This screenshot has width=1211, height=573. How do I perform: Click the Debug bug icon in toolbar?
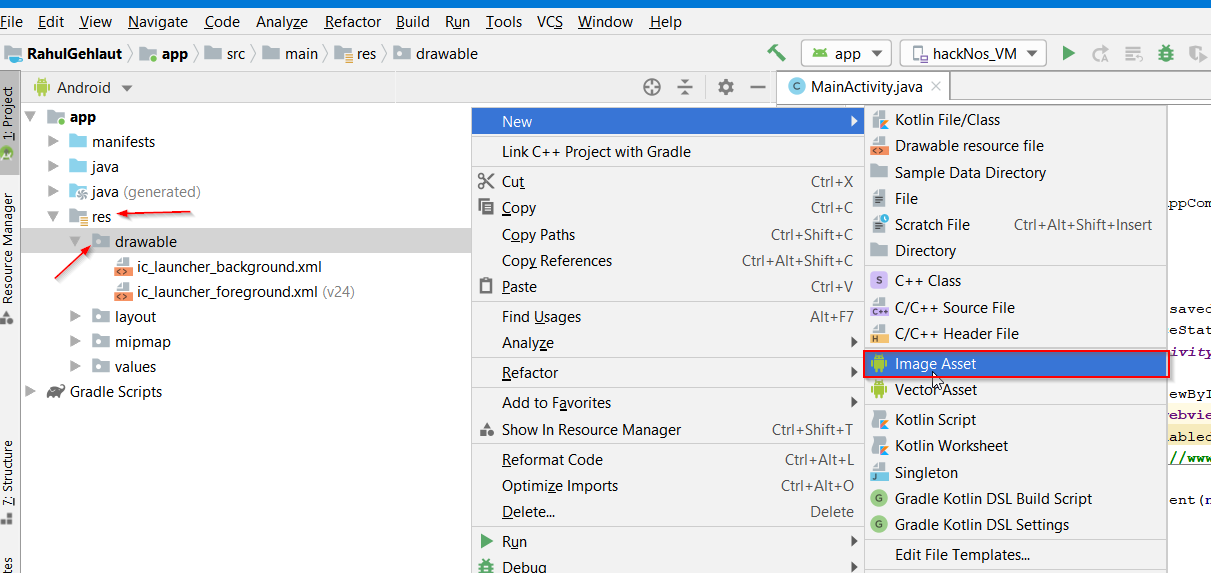pos(1166,53)
